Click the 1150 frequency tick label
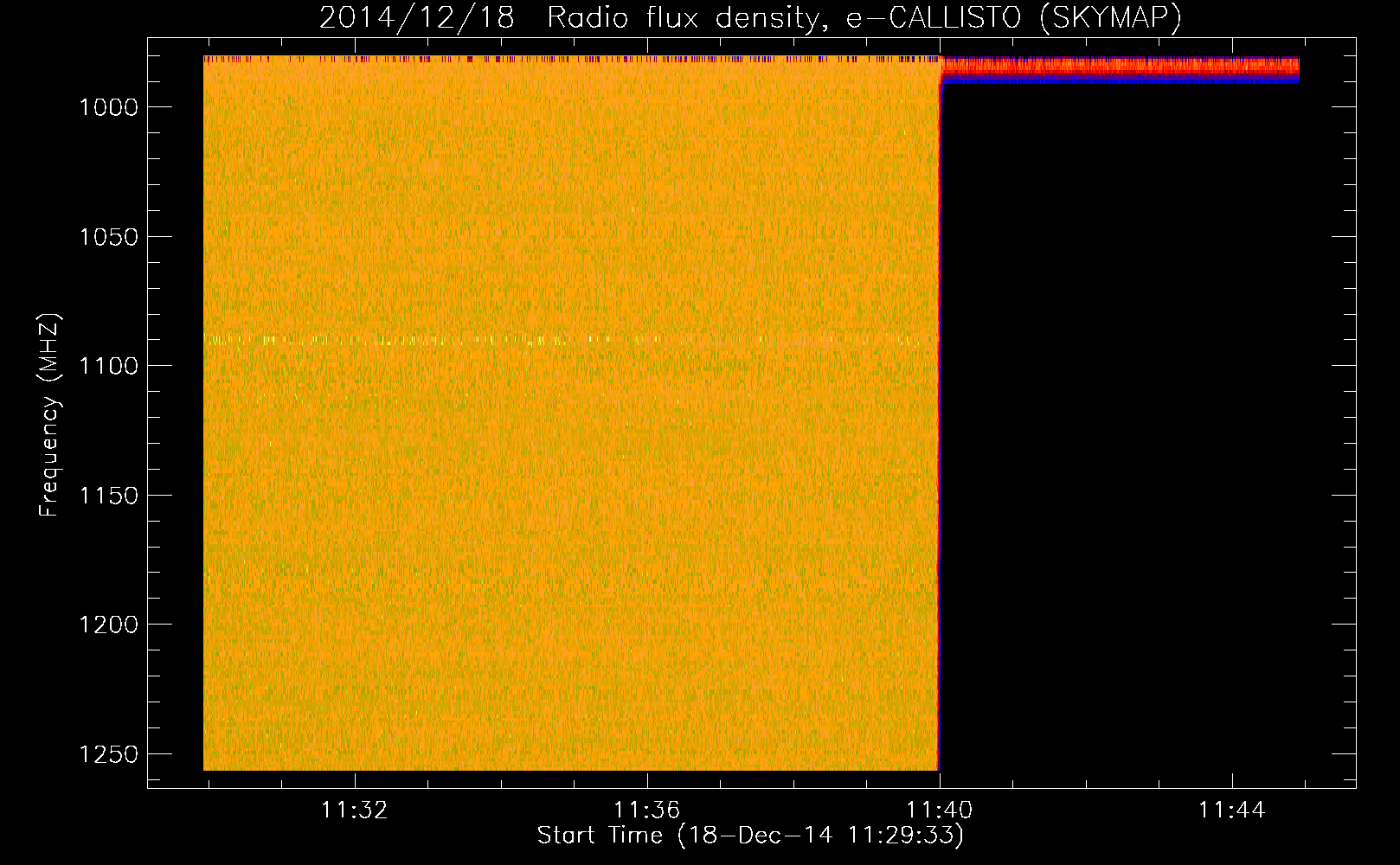Viewport: 1400px width, 865px height. coord(108,496)
